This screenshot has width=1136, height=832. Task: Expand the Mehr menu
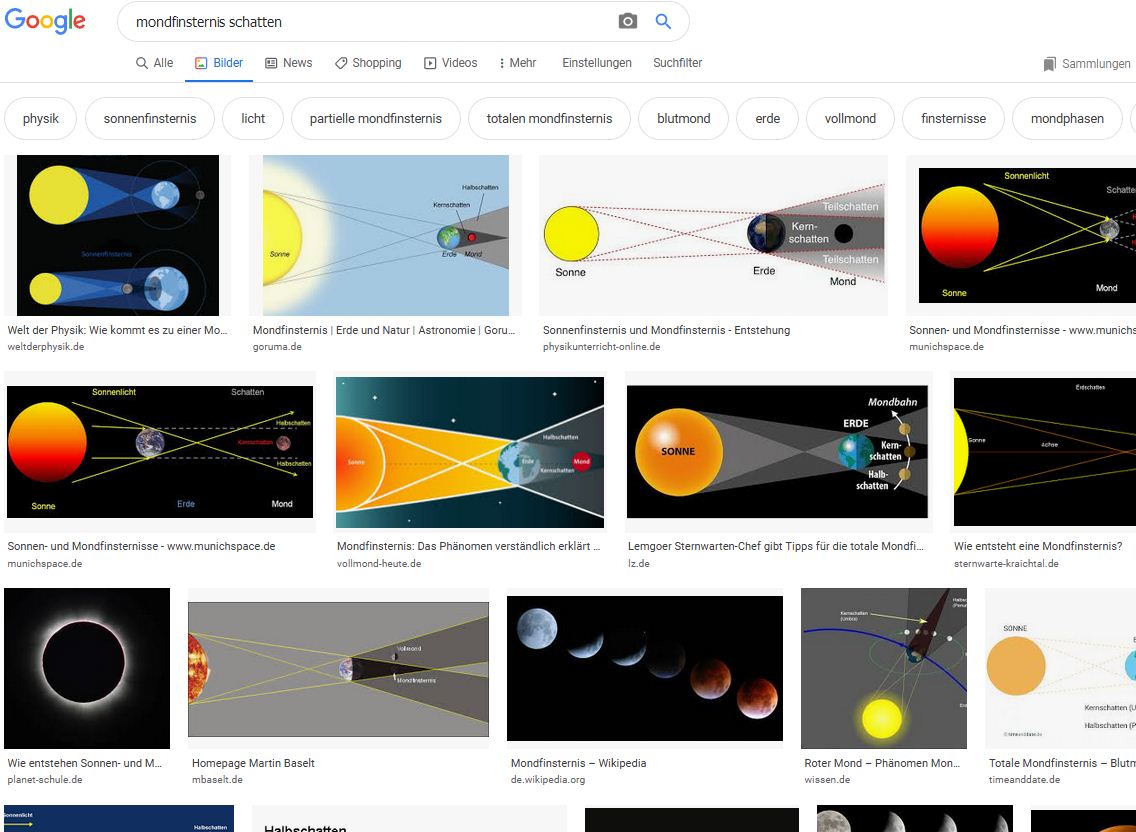pyautogui.click(x=517, y=62)
